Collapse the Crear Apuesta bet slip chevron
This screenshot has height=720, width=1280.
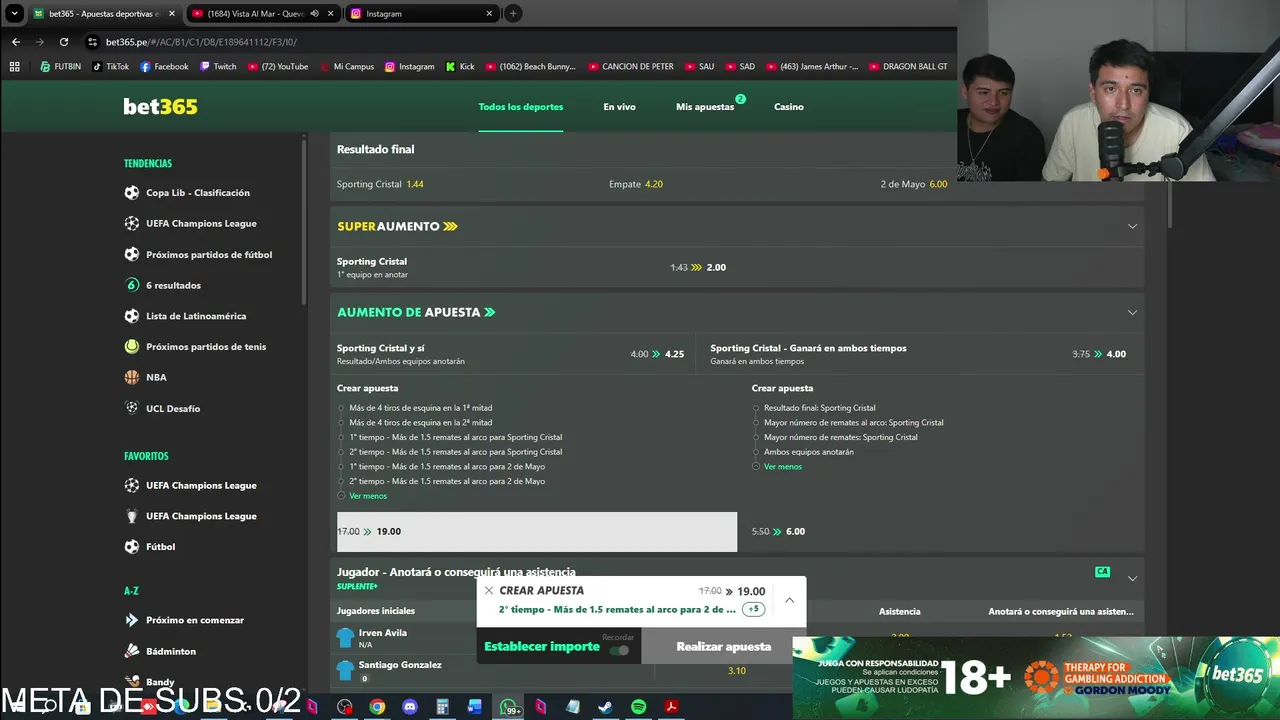coord(789,600)
